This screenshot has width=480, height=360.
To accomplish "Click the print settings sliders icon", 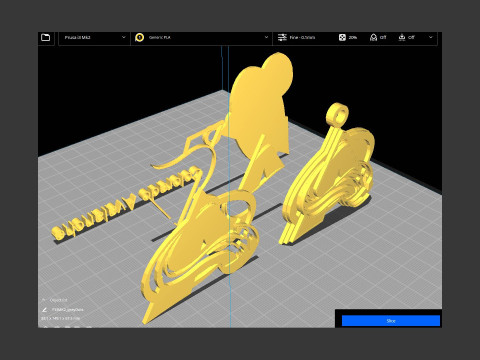I will point(282,37).
